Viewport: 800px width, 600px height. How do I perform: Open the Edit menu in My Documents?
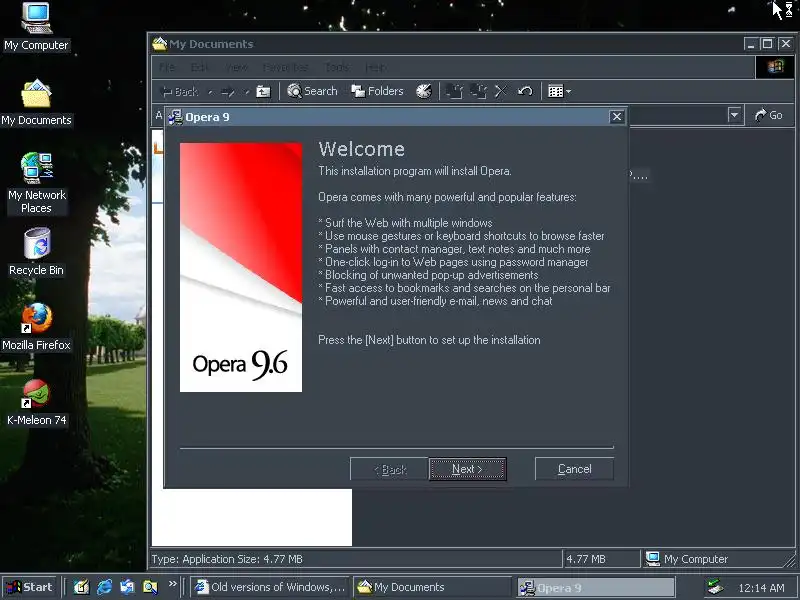tap(199, 67)
